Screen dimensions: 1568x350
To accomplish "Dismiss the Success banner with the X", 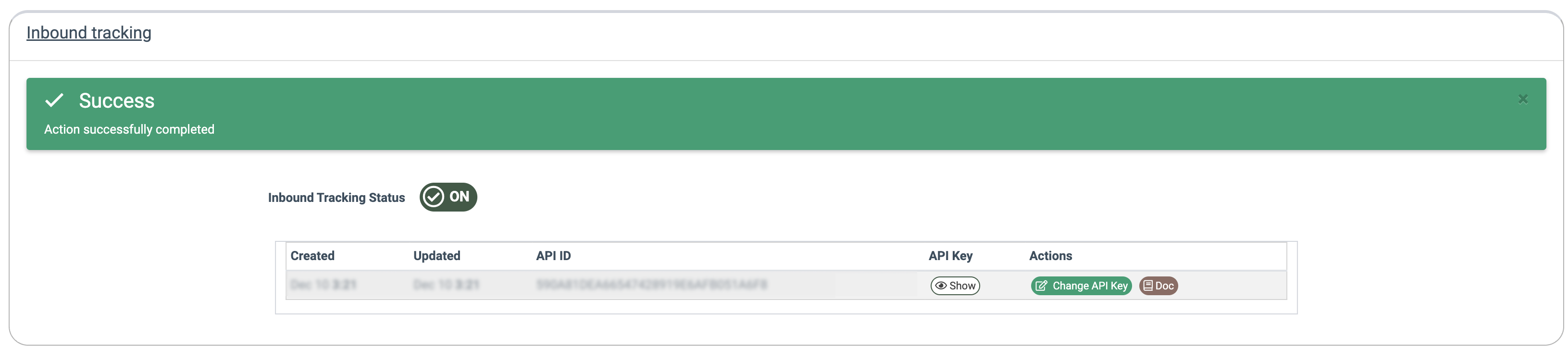I will click(x=1522, y=99).
